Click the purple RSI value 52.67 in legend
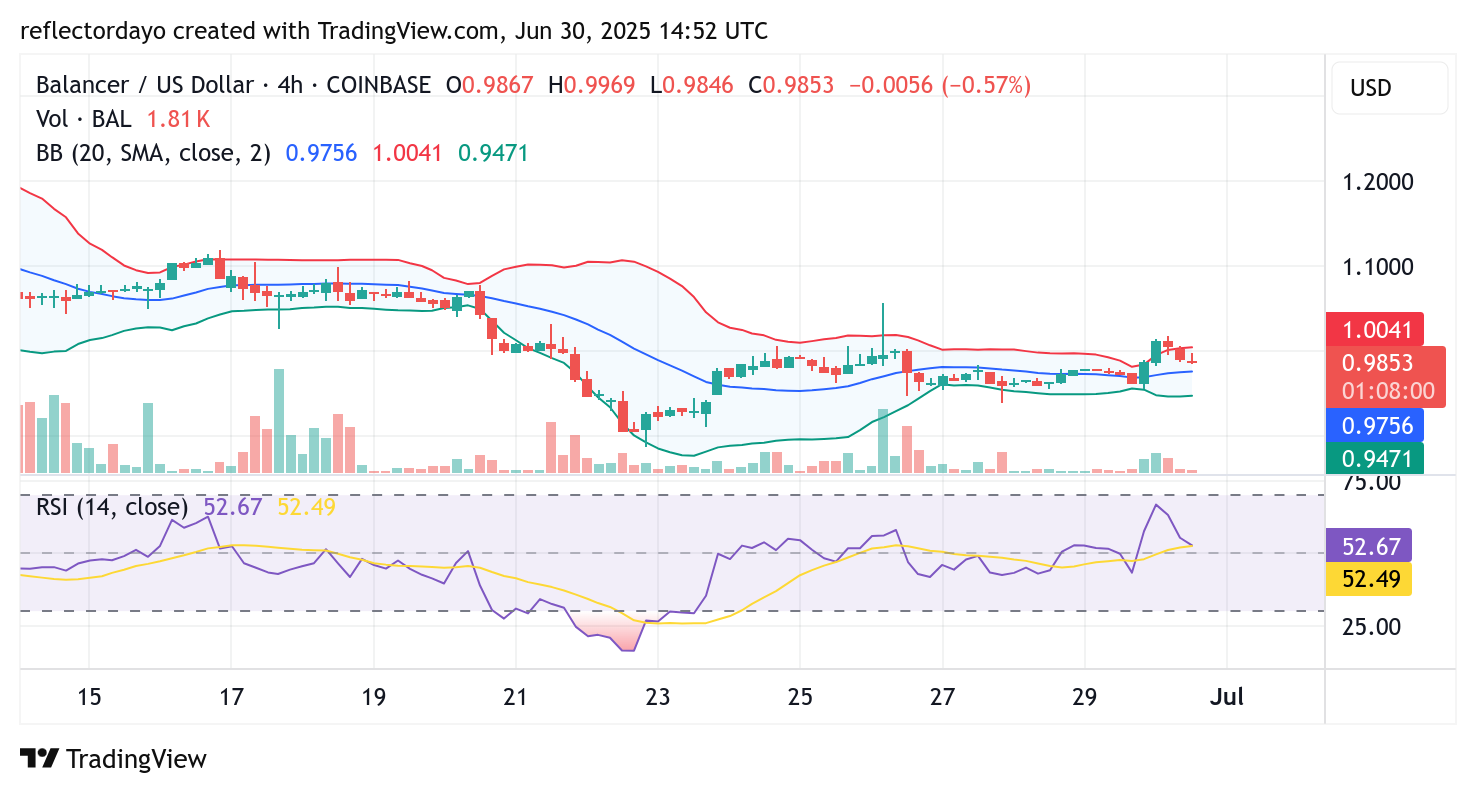The image size is (1476, 794). click(232, 507)
